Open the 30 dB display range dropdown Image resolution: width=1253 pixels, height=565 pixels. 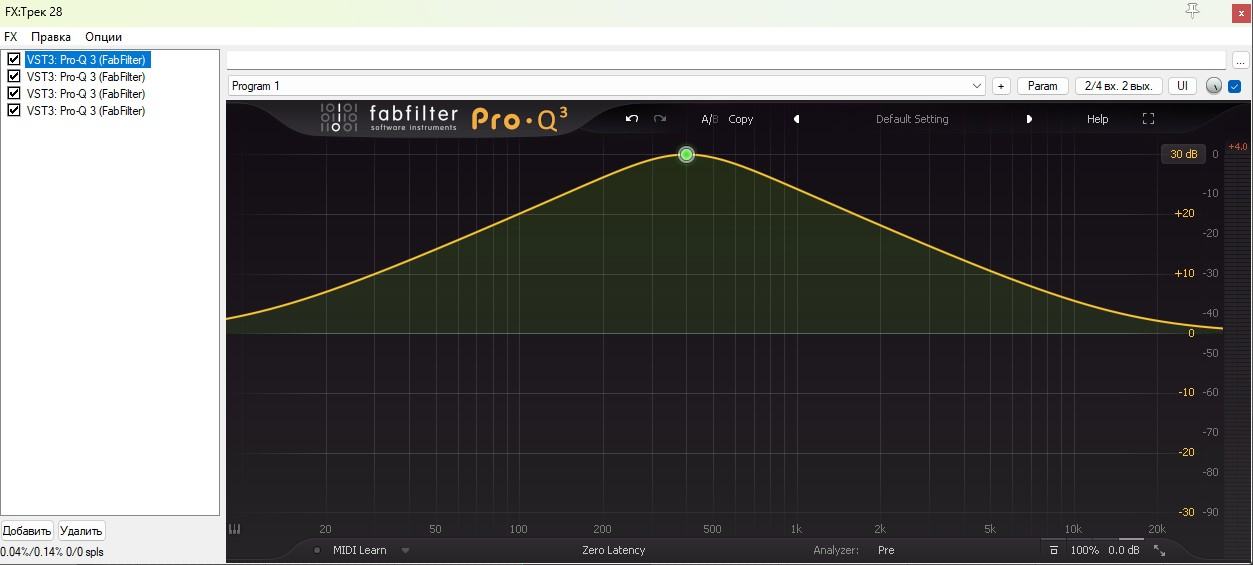click(x=1183, y=154)
